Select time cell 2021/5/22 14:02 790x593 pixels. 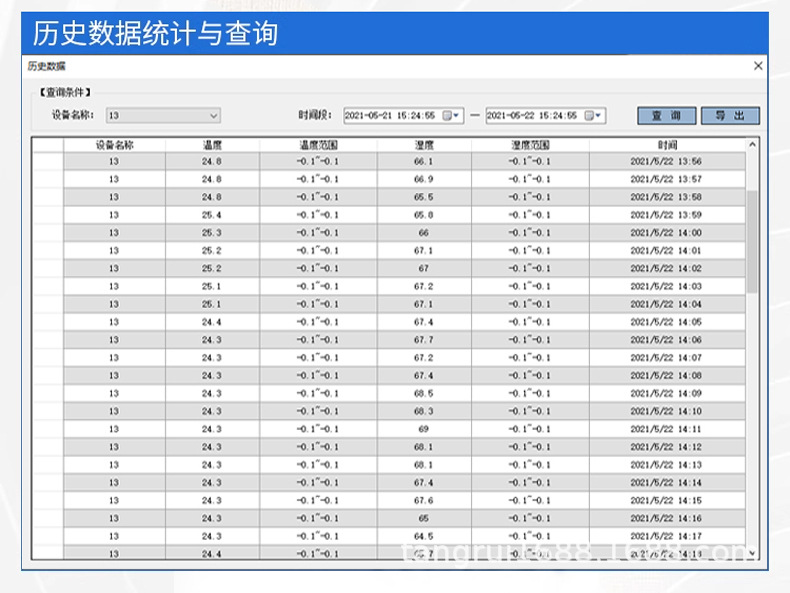click(x=667, y=269)
